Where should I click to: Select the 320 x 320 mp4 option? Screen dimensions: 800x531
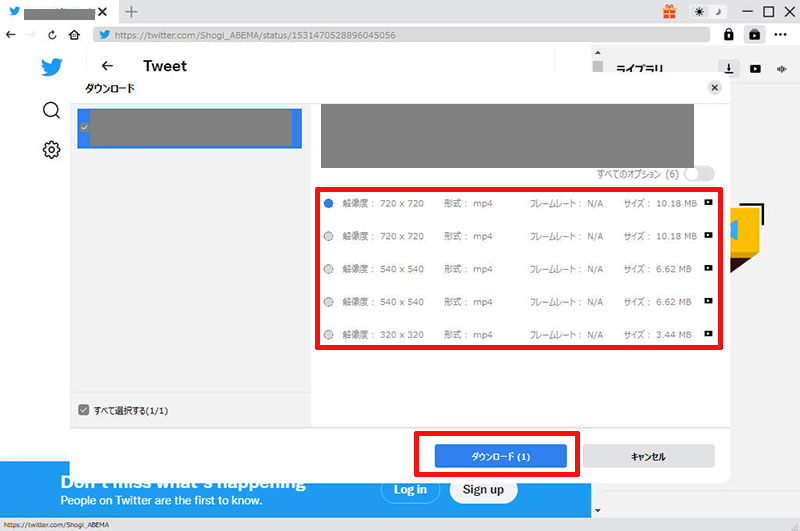point(328,334)
